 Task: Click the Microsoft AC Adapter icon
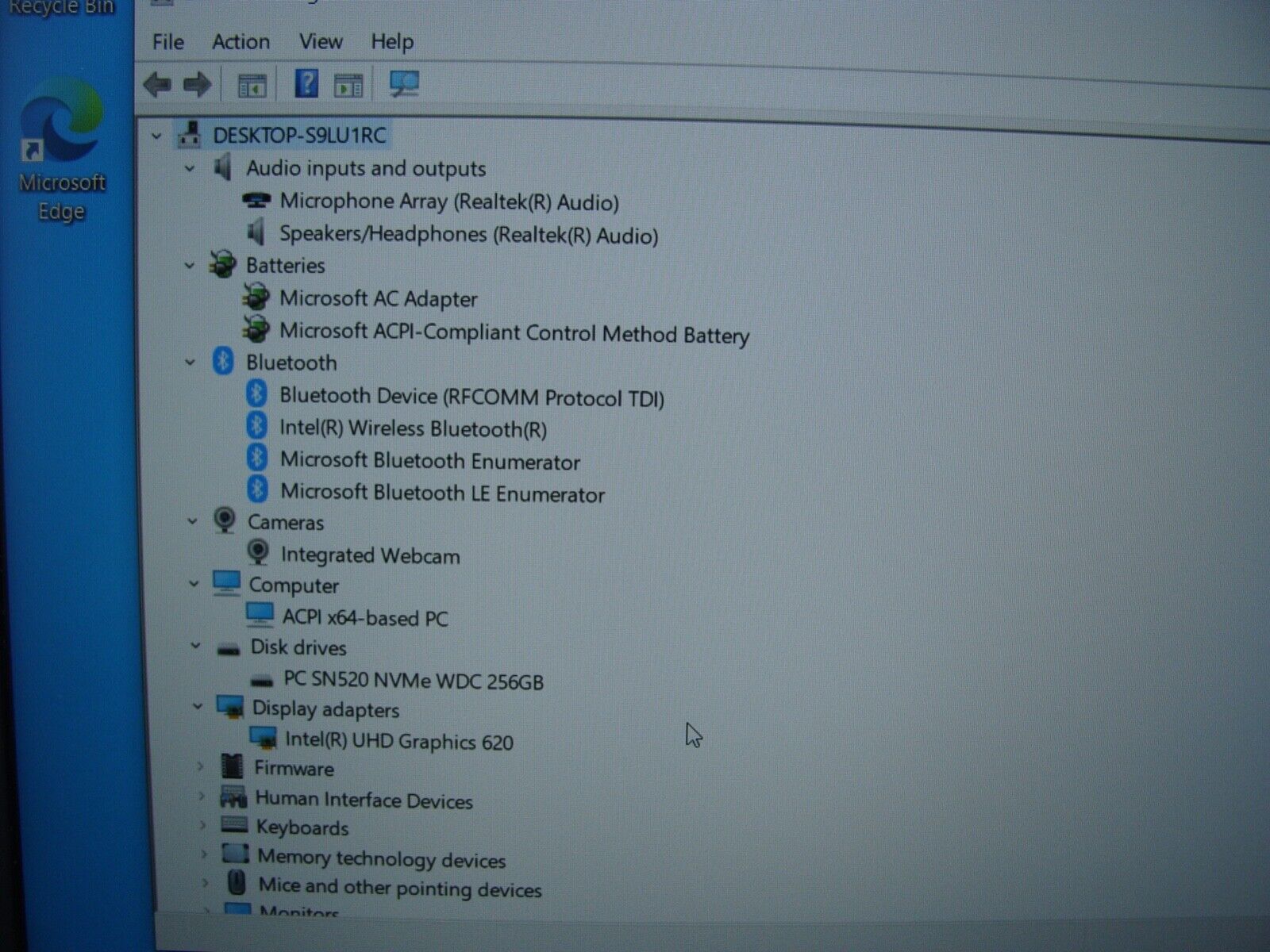256,297
